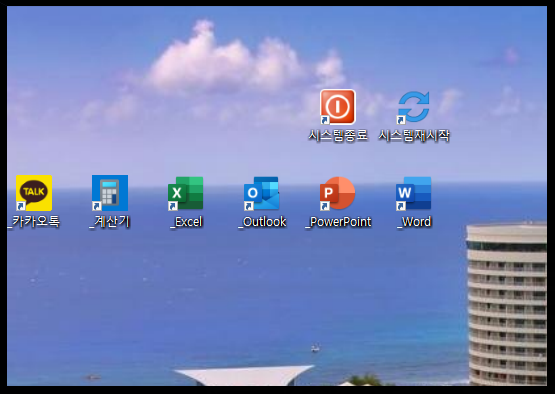Click the "_Outlook" label text
Image resolution: width=555 pixels, height=394 pixels.
click(262, 222)
